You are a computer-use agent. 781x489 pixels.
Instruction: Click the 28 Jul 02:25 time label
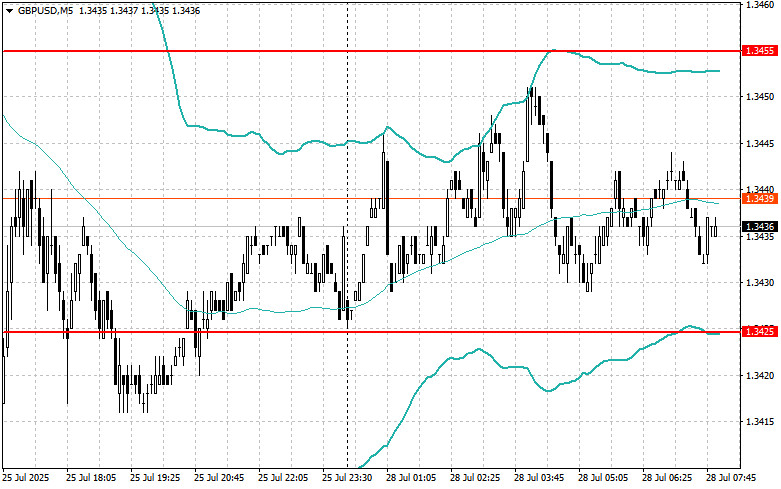pos(475,478)
